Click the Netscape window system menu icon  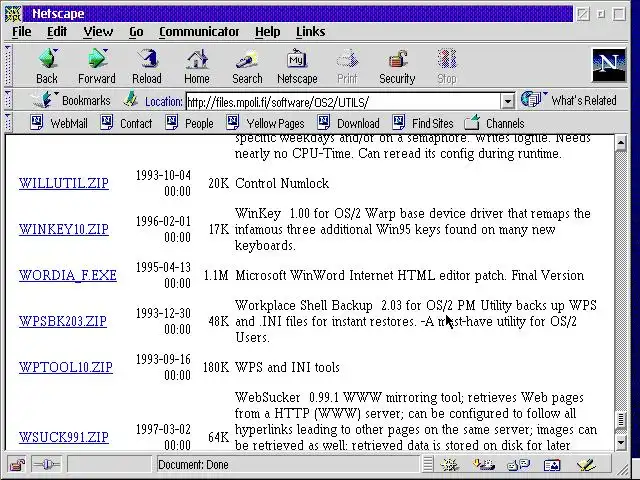coord(13,14)
